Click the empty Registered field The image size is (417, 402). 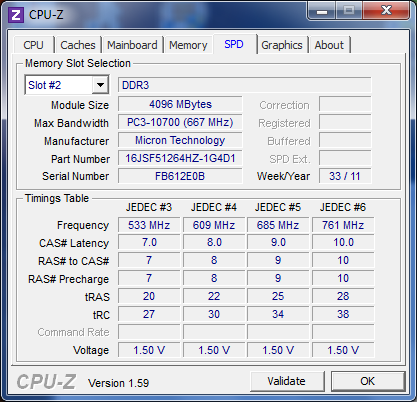(x=345, y=122)
